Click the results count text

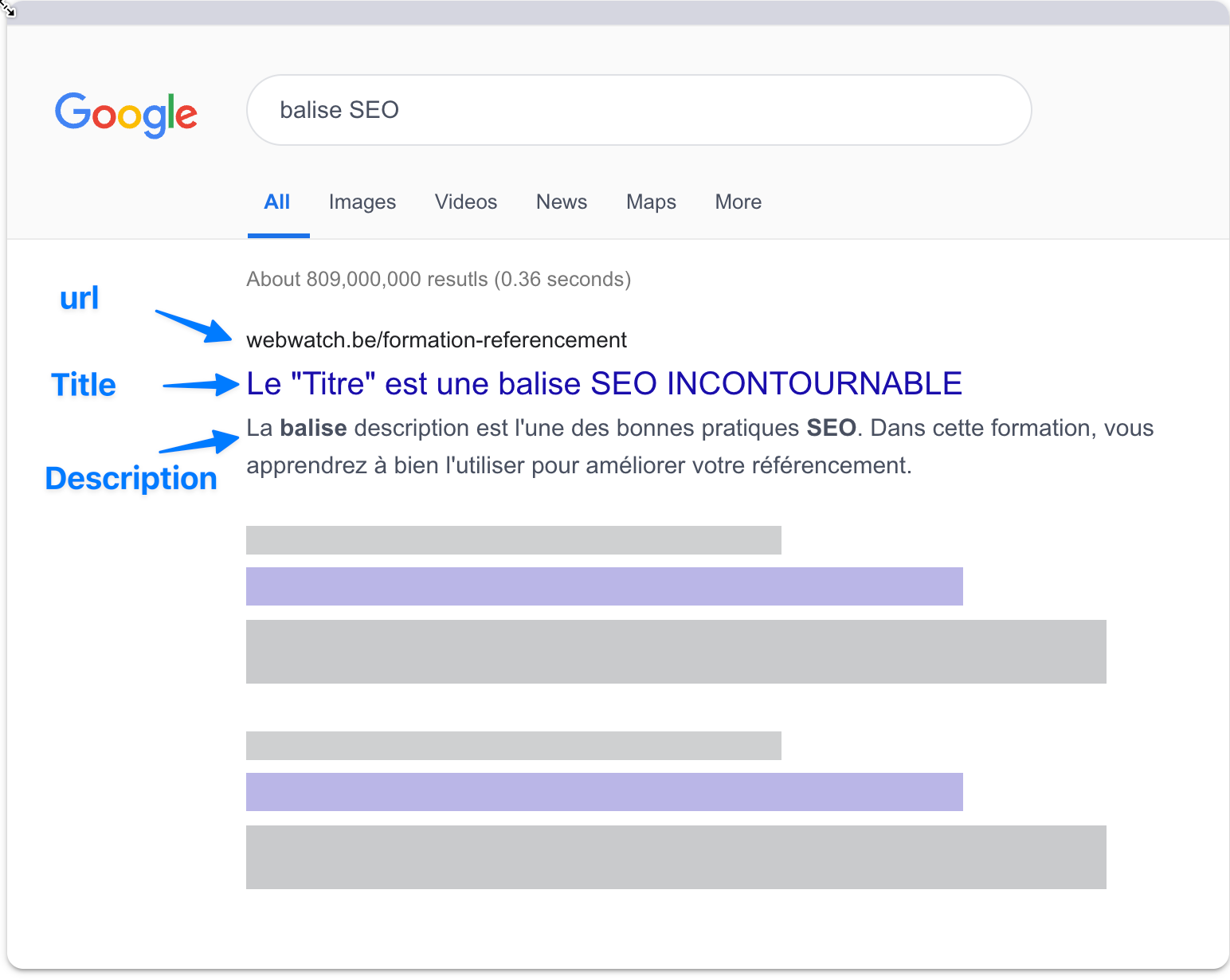tap(439, 279)
